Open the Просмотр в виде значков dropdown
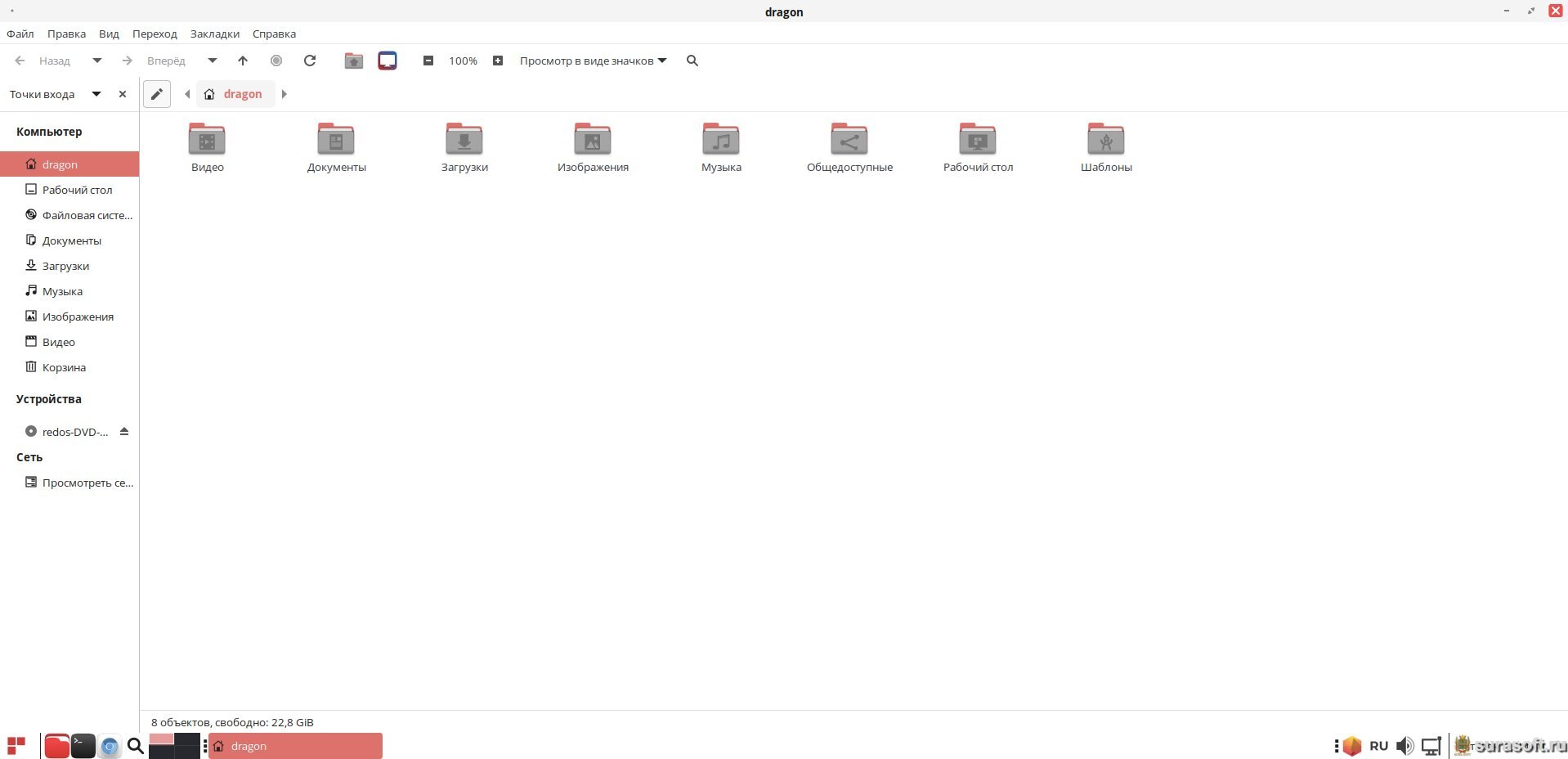 click(594, 61)
